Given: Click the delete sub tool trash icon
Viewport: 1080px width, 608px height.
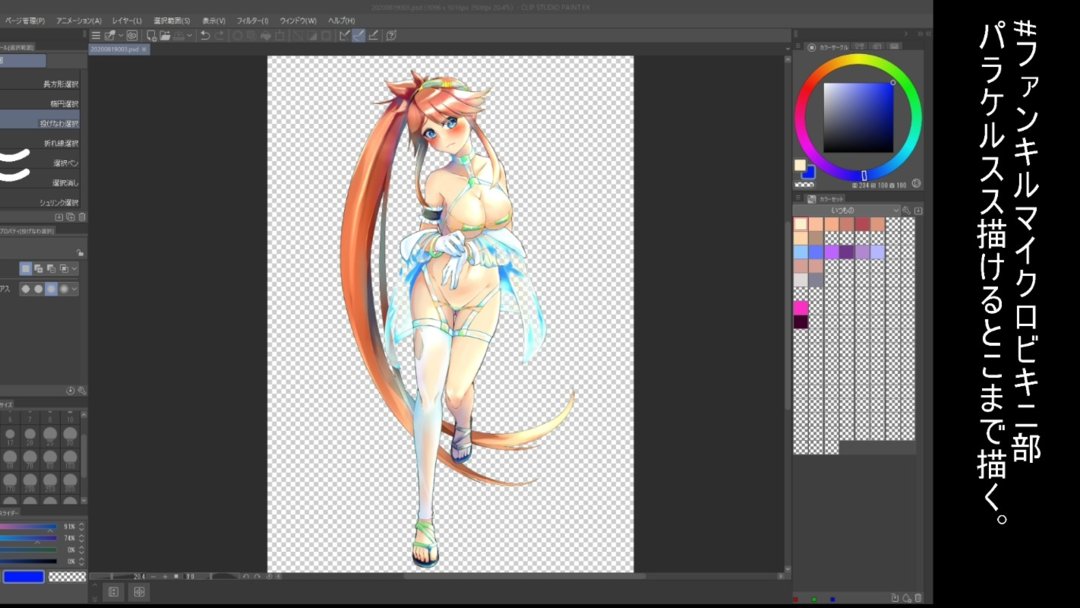Looking at the screenshot, I should point(82,217).
